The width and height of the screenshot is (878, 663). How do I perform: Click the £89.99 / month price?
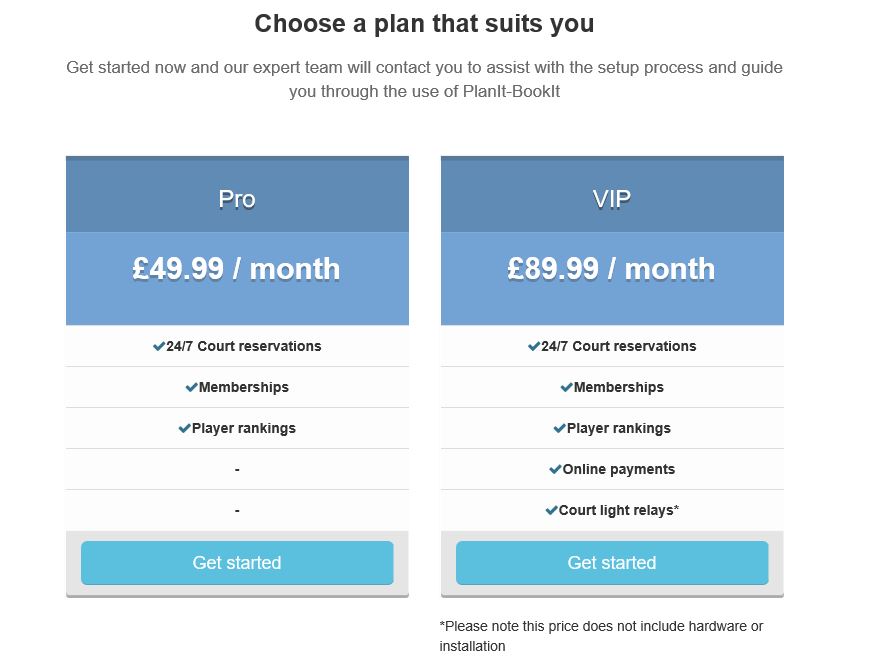611,269
